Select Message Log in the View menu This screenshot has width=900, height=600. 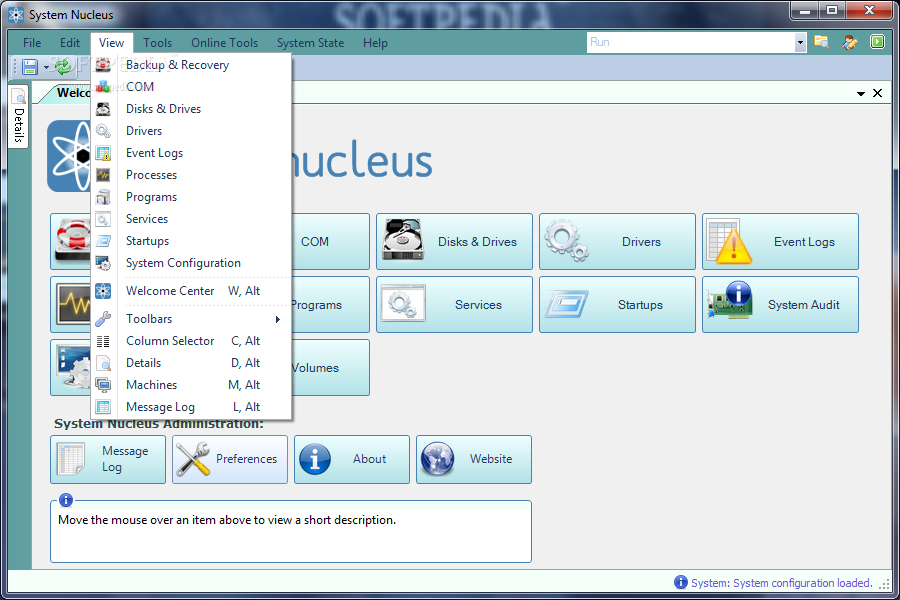(x=191, y=407)
